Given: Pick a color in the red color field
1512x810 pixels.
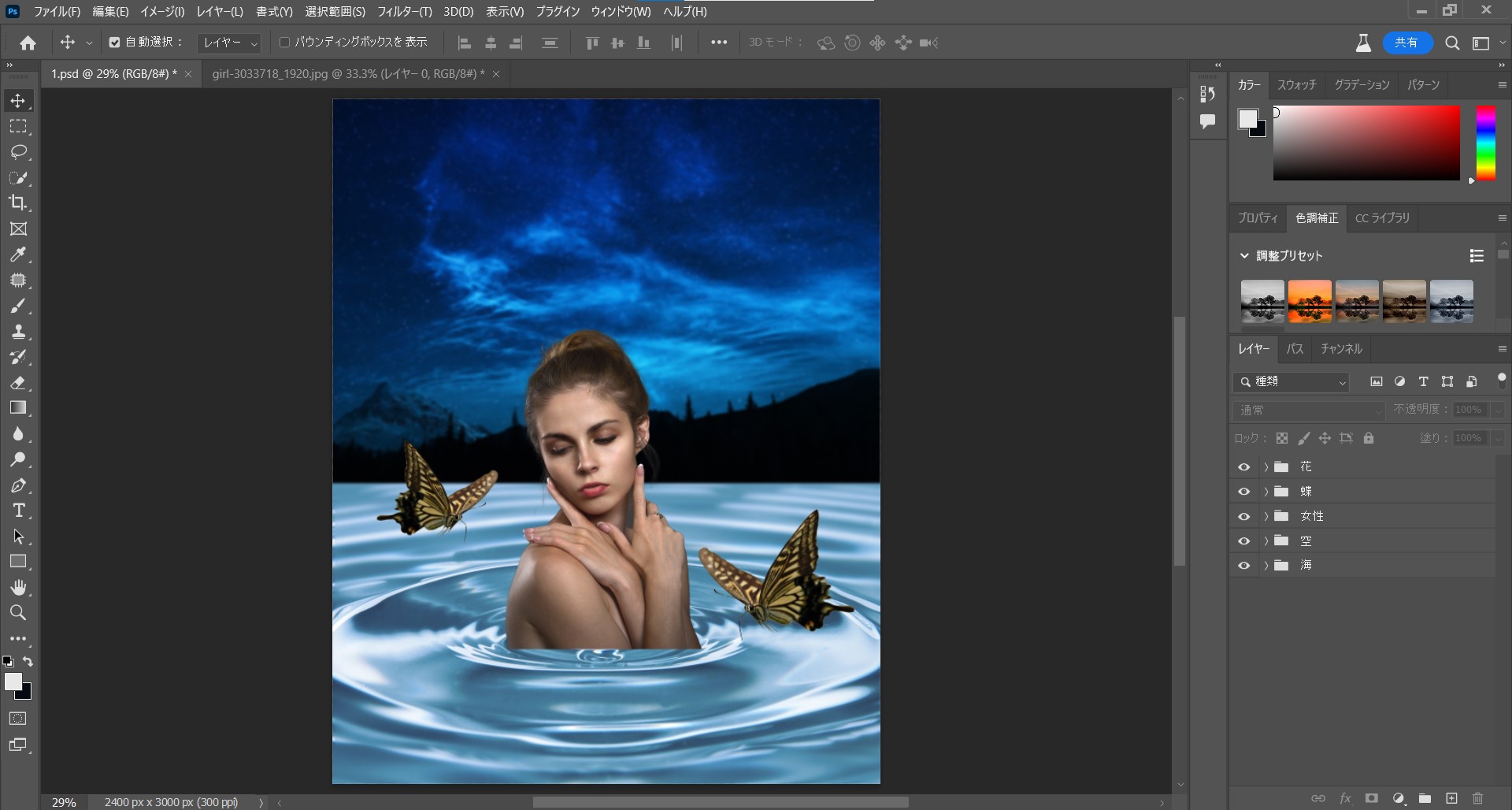Looking at the screenshot, I should tap(1366, 143).
